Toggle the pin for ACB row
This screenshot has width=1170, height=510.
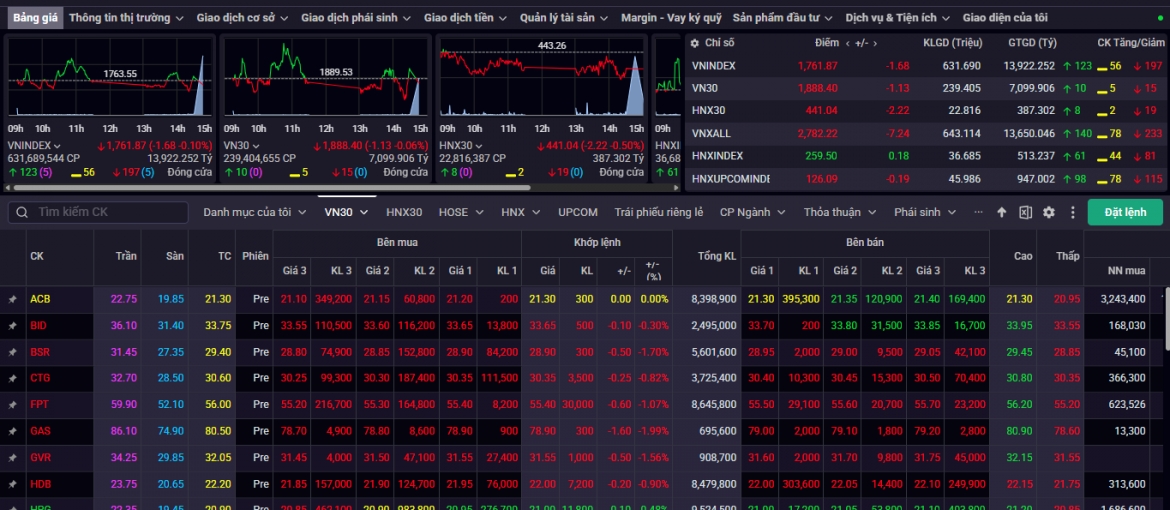(12, 299)
